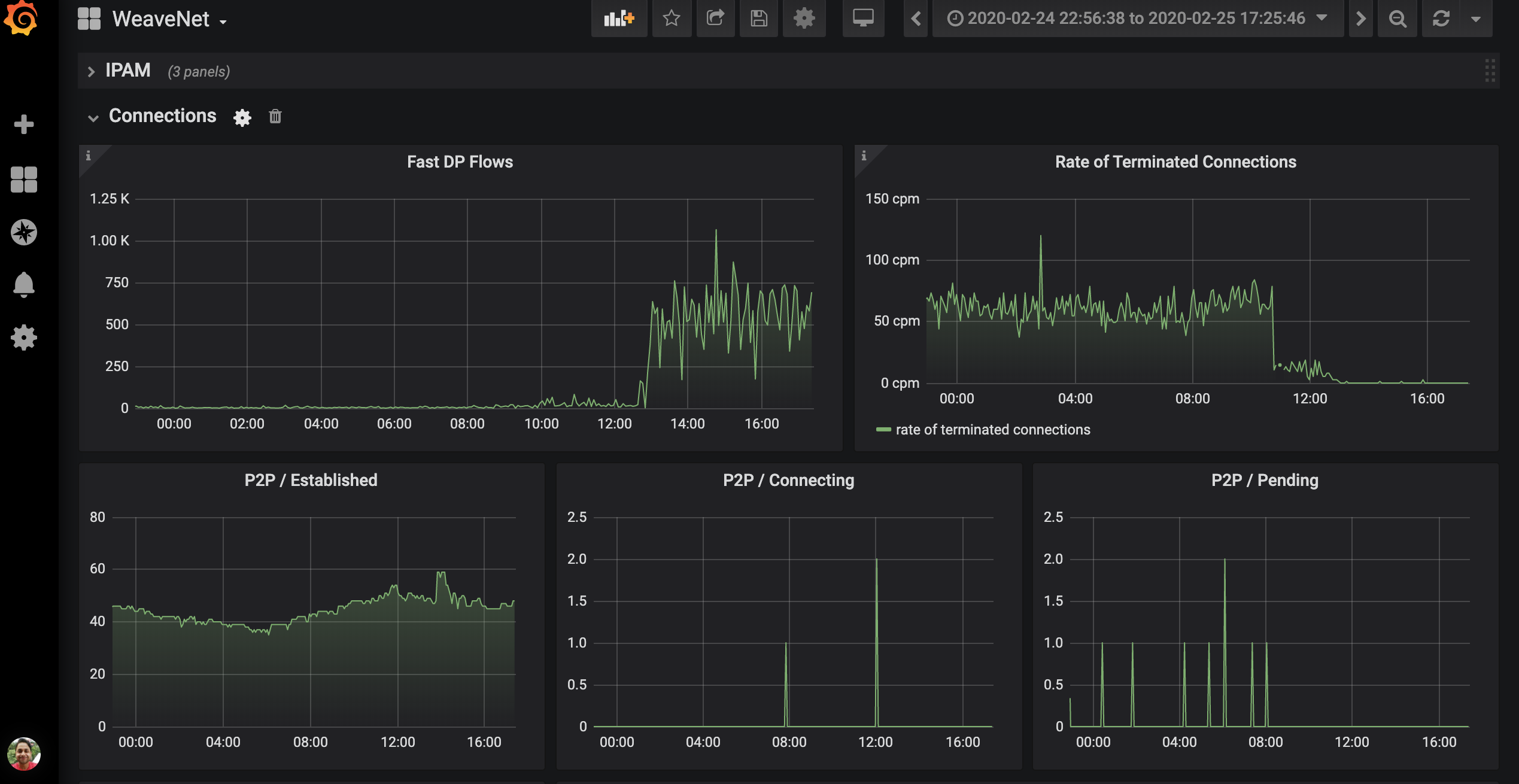1519x784 pixels.
Task: Shift time range backward with left arrow
Action: pos(916,19)
